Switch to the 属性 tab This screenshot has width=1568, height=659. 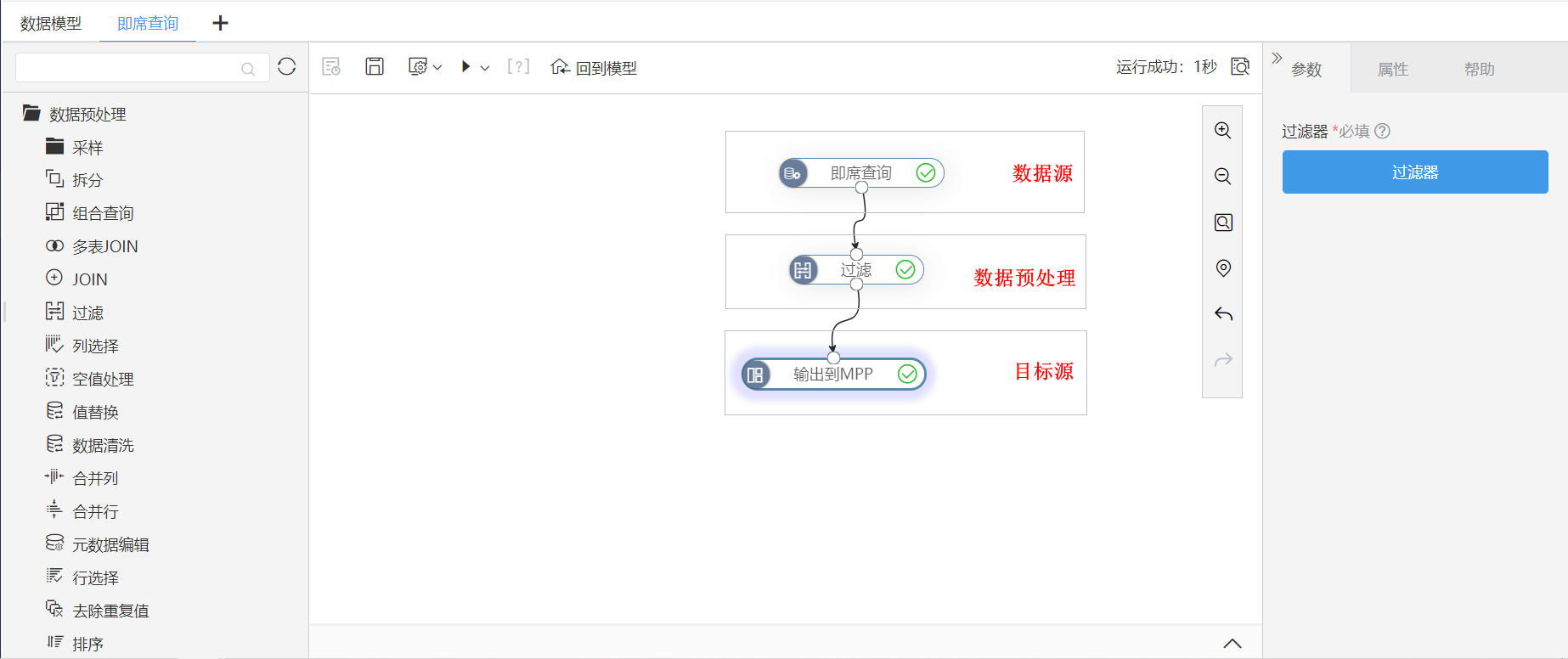click(x=1393, y=69)
